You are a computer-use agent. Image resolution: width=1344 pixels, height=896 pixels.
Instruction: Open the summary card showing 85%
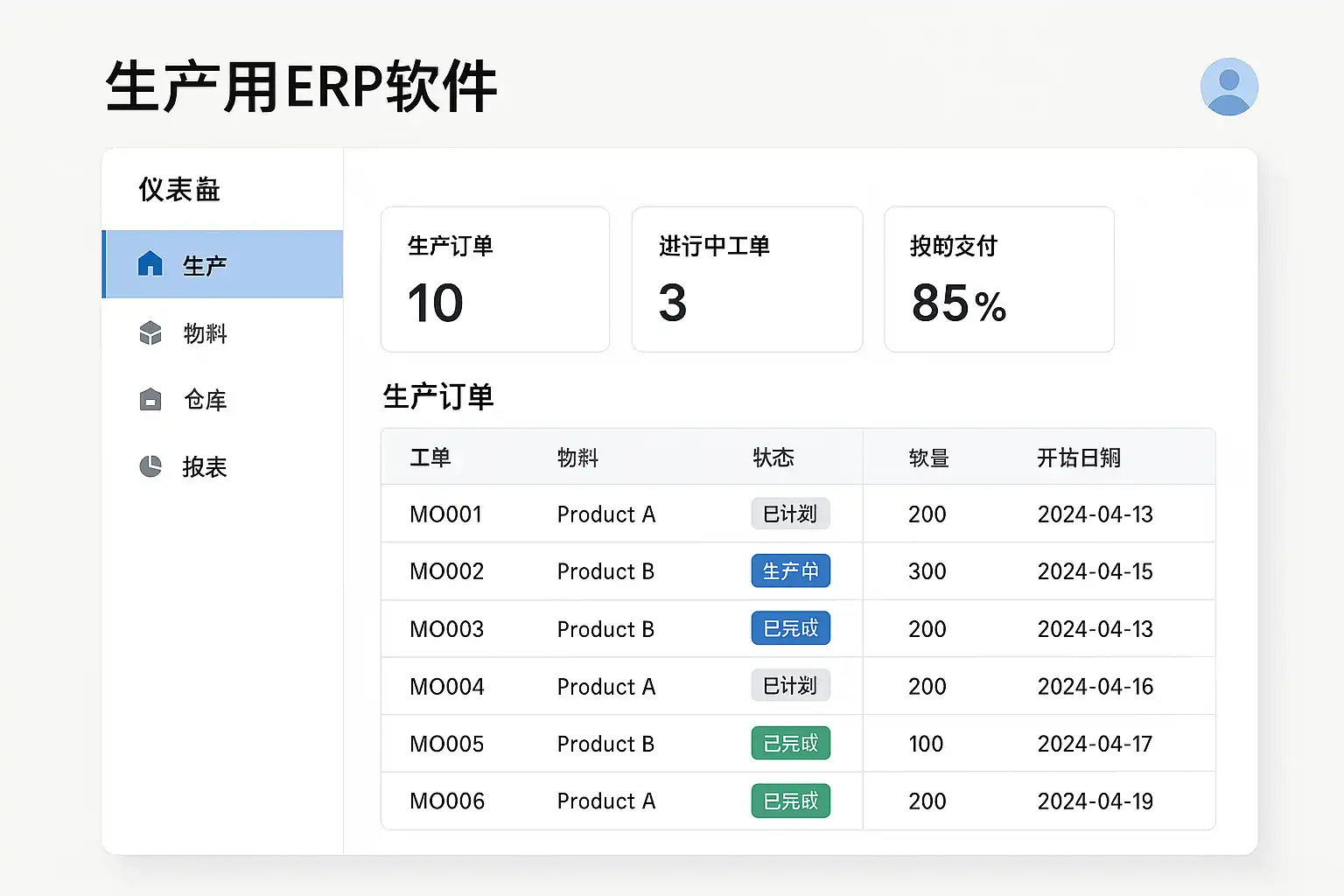[x=998, y=279]
